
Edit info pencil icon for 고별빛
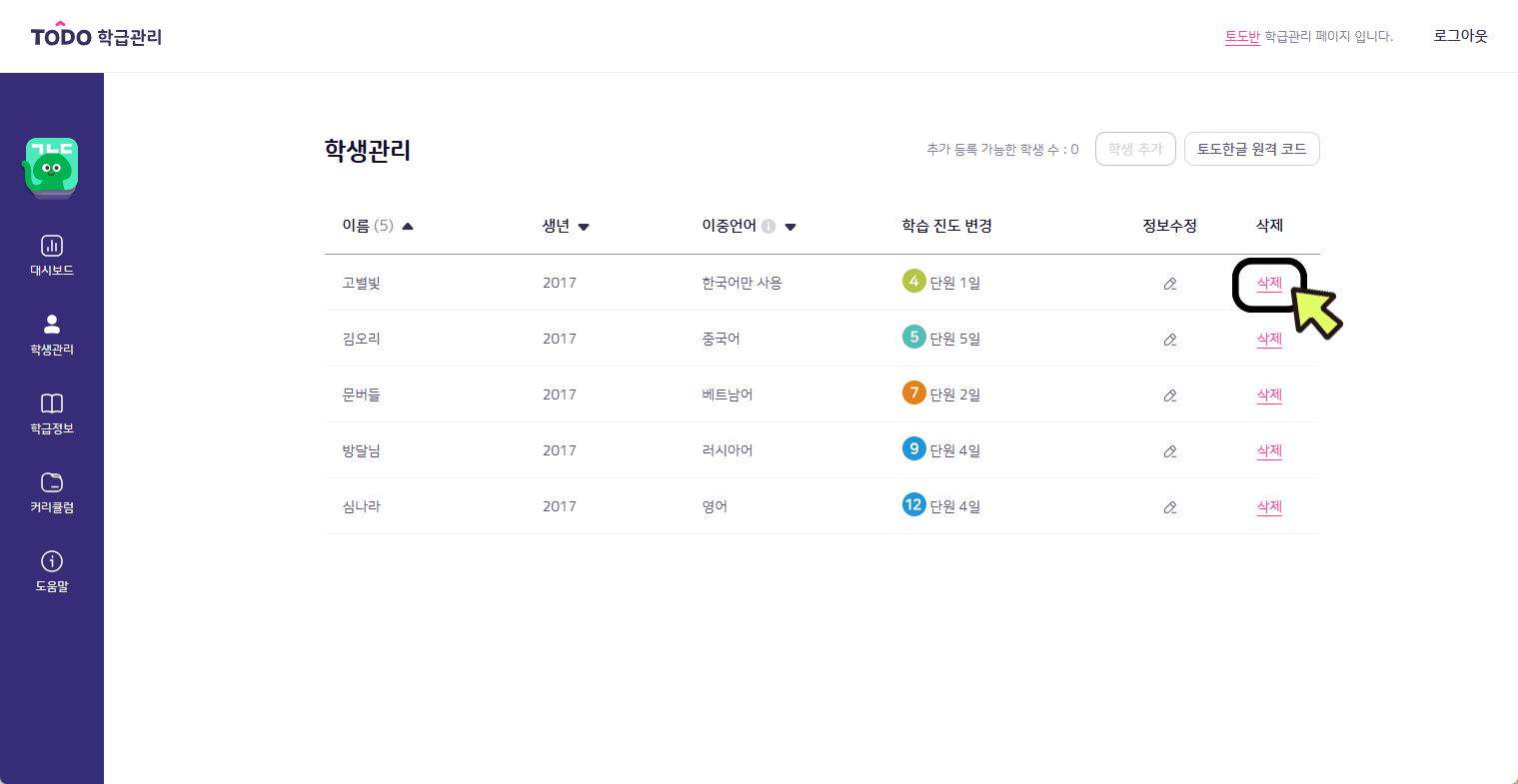[1170, 284]
